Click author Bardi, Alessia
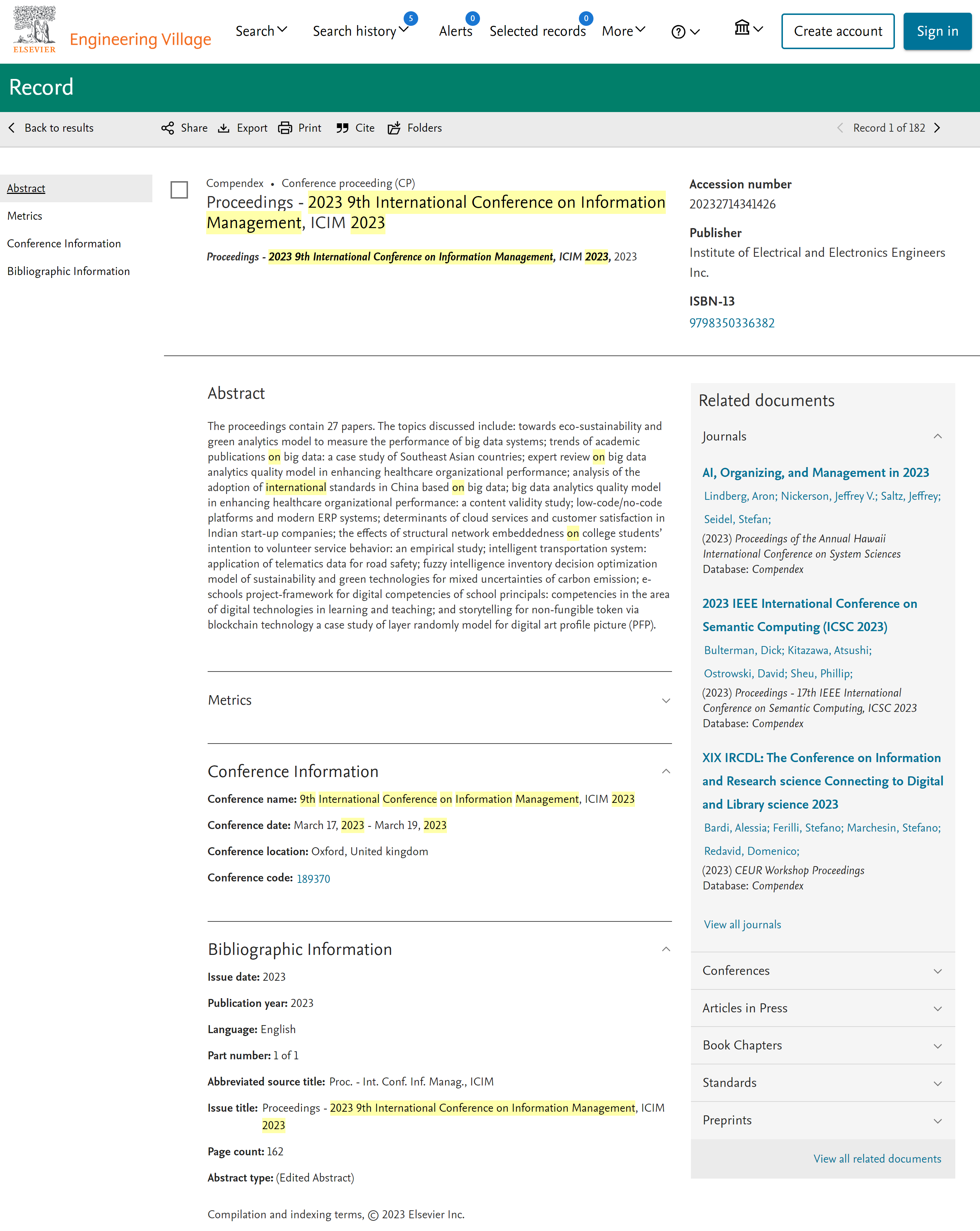Viewport: 980px width, 1231px height. click(x=737, y=828)
